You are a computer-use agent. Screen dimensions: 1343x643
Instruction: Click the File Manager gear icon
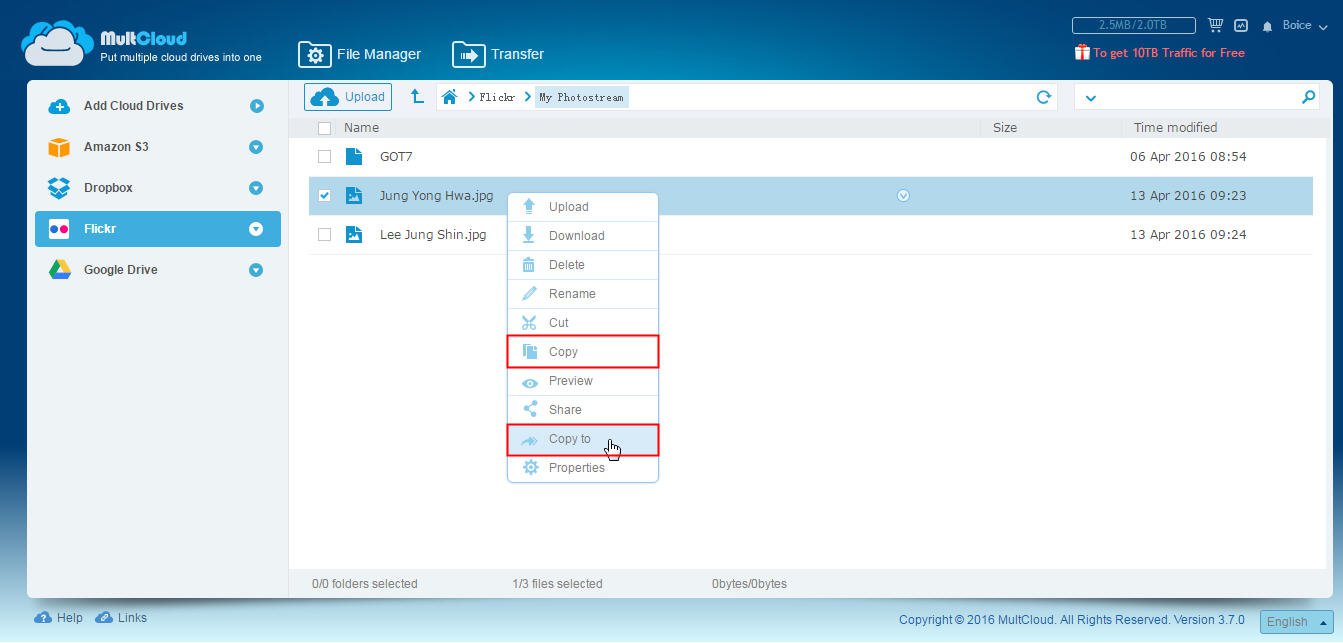[314, 54]
